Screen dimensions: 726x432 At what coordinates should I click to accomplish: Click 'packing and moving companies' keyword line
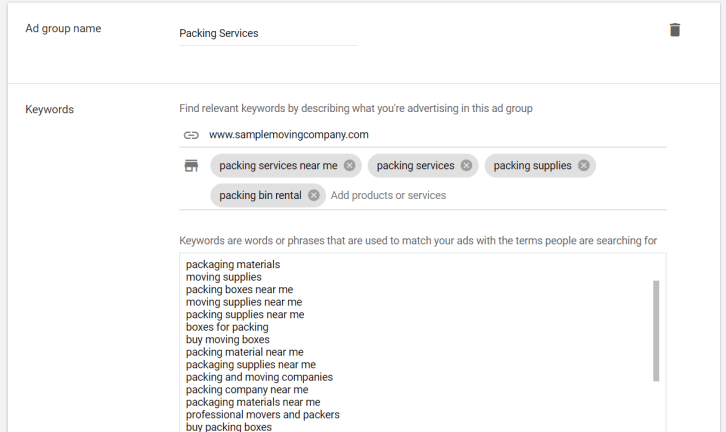(259, 377)
